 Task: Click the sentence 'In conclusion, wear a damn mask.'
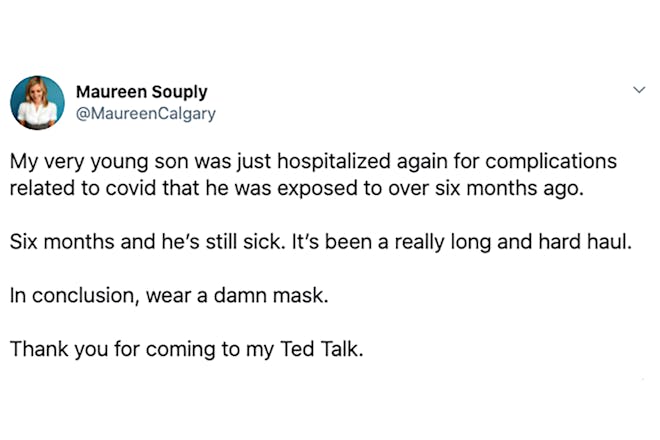(169, 295)
